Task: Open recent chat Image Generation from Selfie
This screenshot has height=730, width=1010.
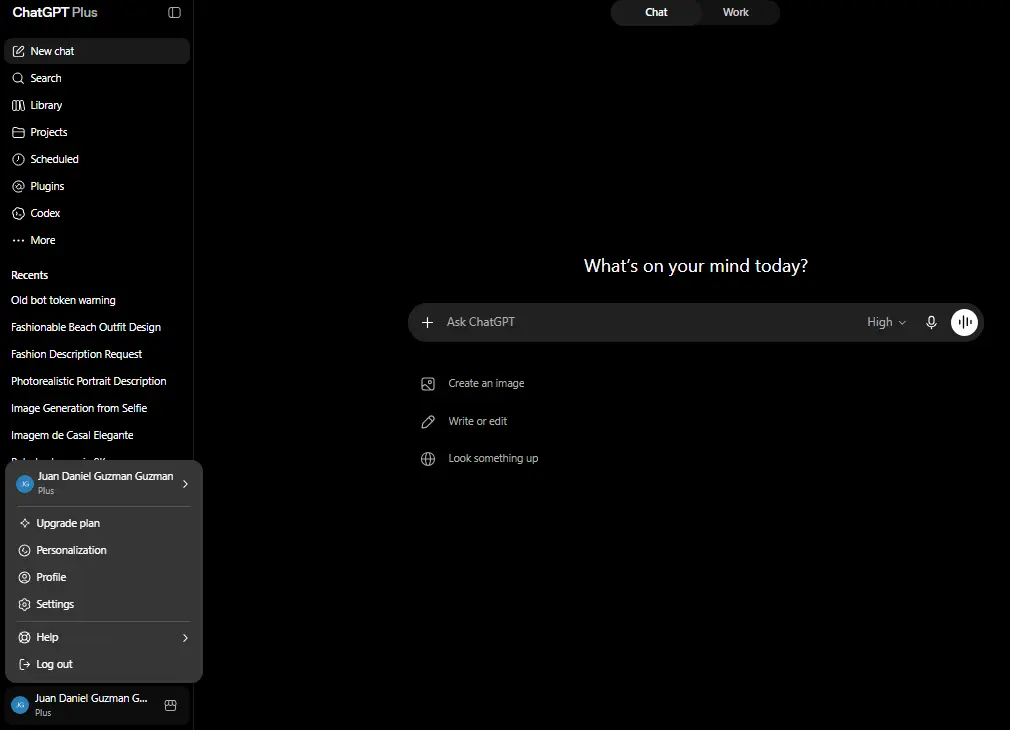Action: coord(79,408)
